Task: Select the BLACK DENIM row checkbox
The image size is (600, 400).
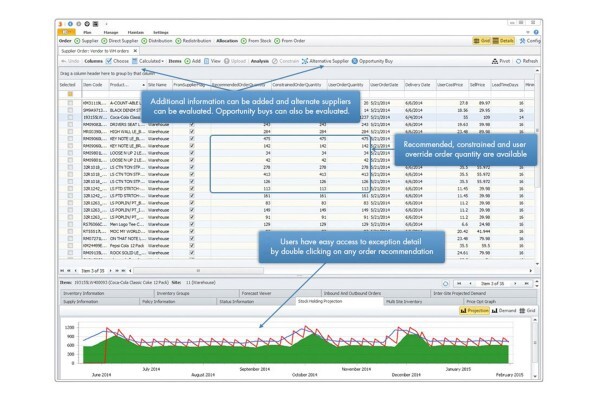Action: (70, 110)
